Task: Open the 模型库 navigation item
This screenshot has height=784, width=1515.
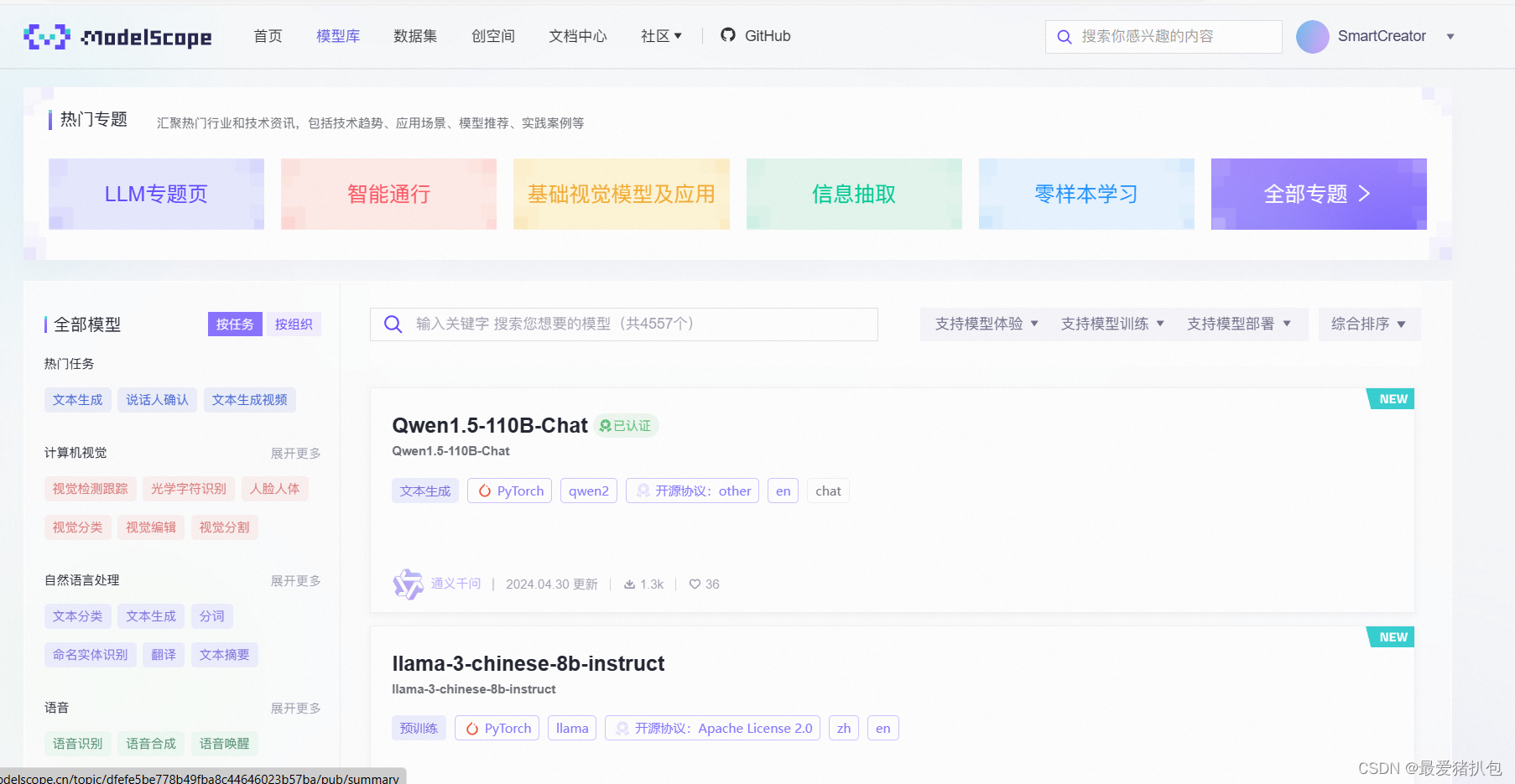Action: pos(338,36)
